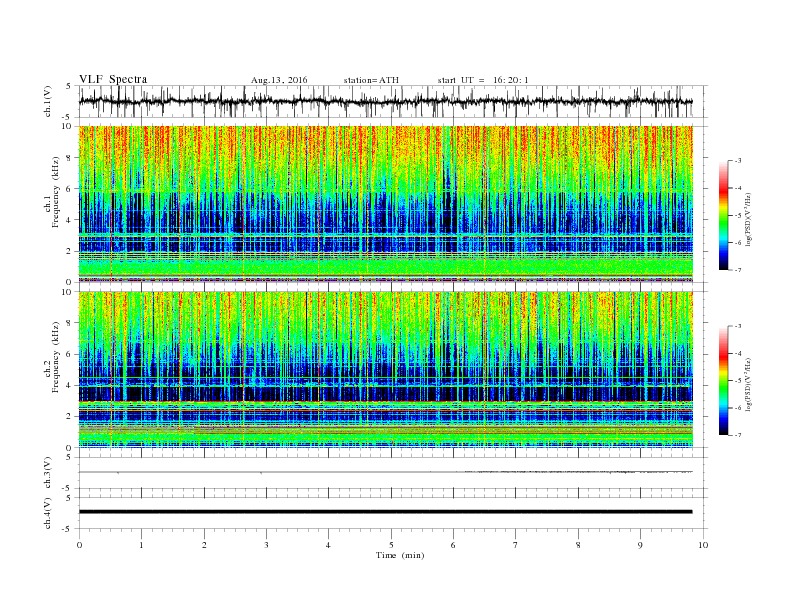Click the 'station=ATH' label

(x=371, y=80)
